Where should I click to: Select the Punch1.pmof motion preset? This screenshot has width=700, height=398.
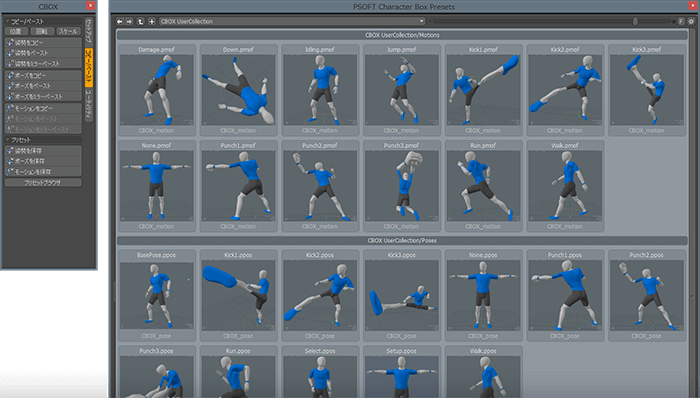click(238, 186)
